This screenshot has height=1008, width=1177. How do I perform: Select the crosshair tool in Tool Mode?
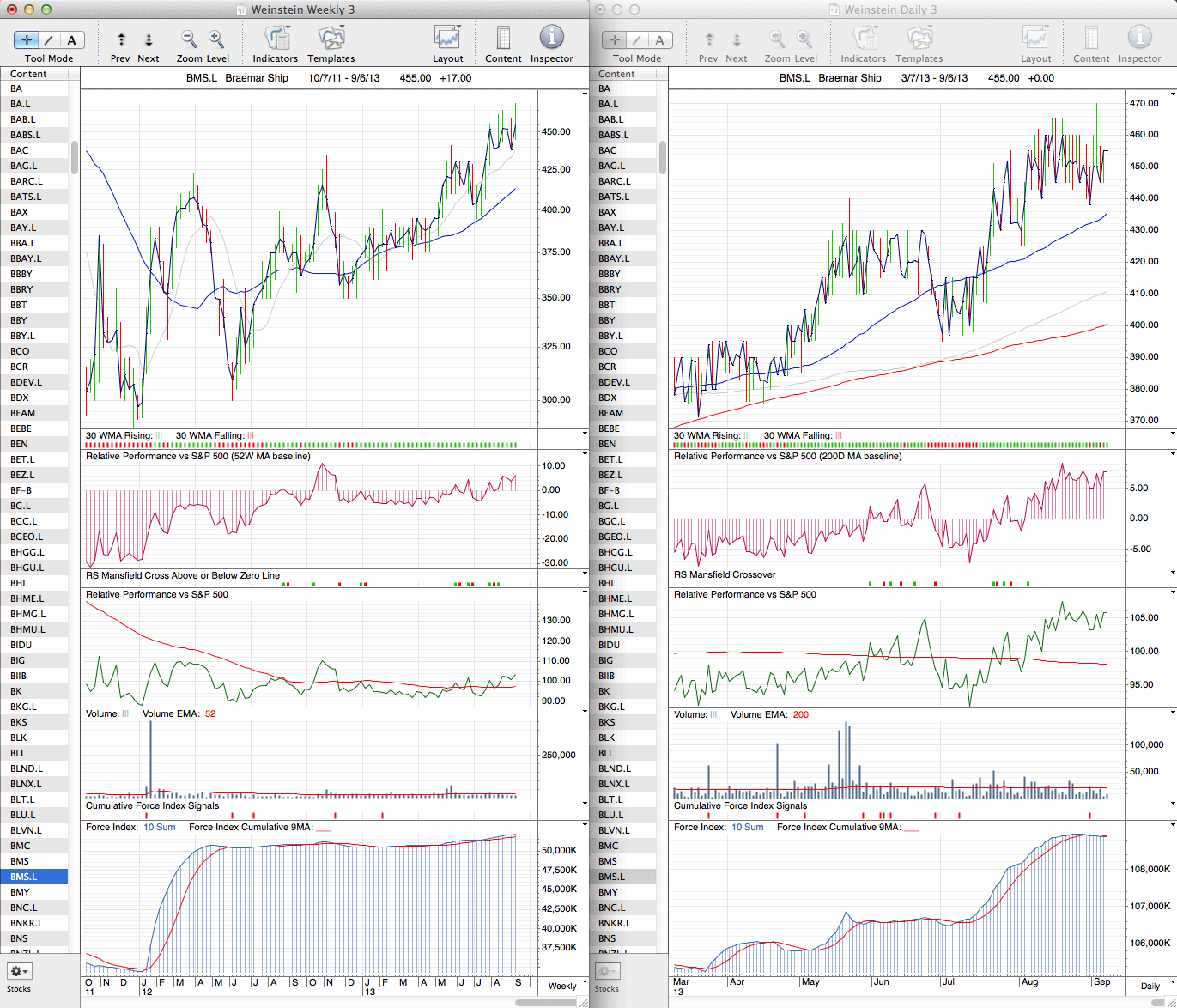27,39
